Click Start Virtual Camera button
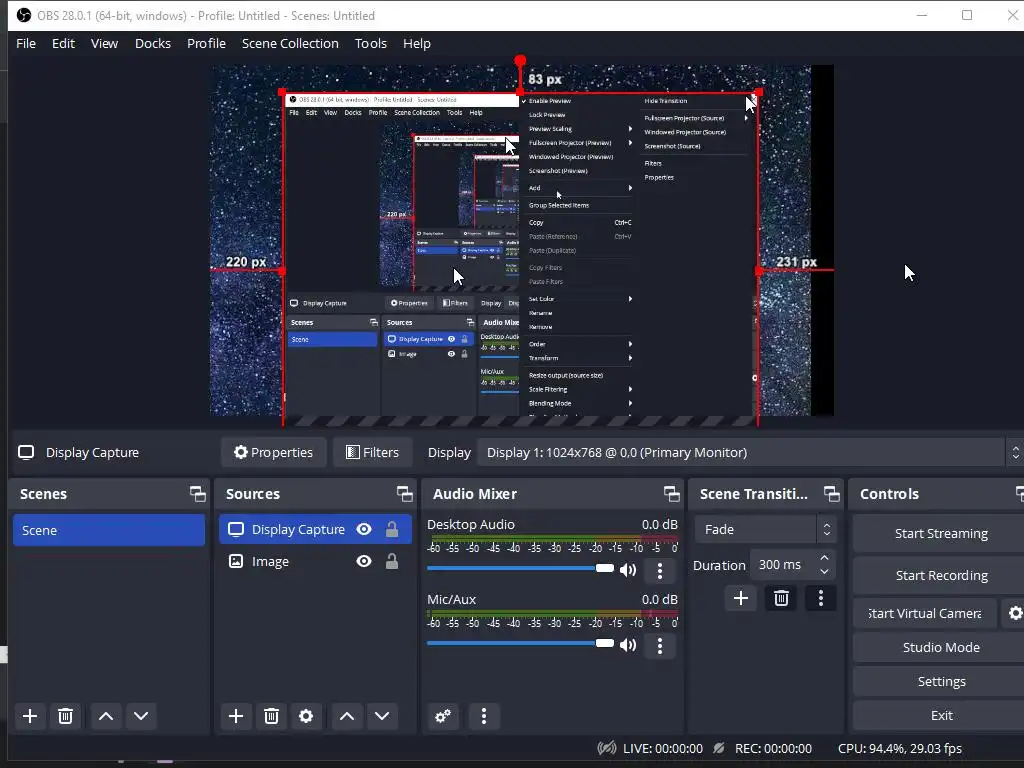Screen dimensions: 1024x768 (925, 613)
